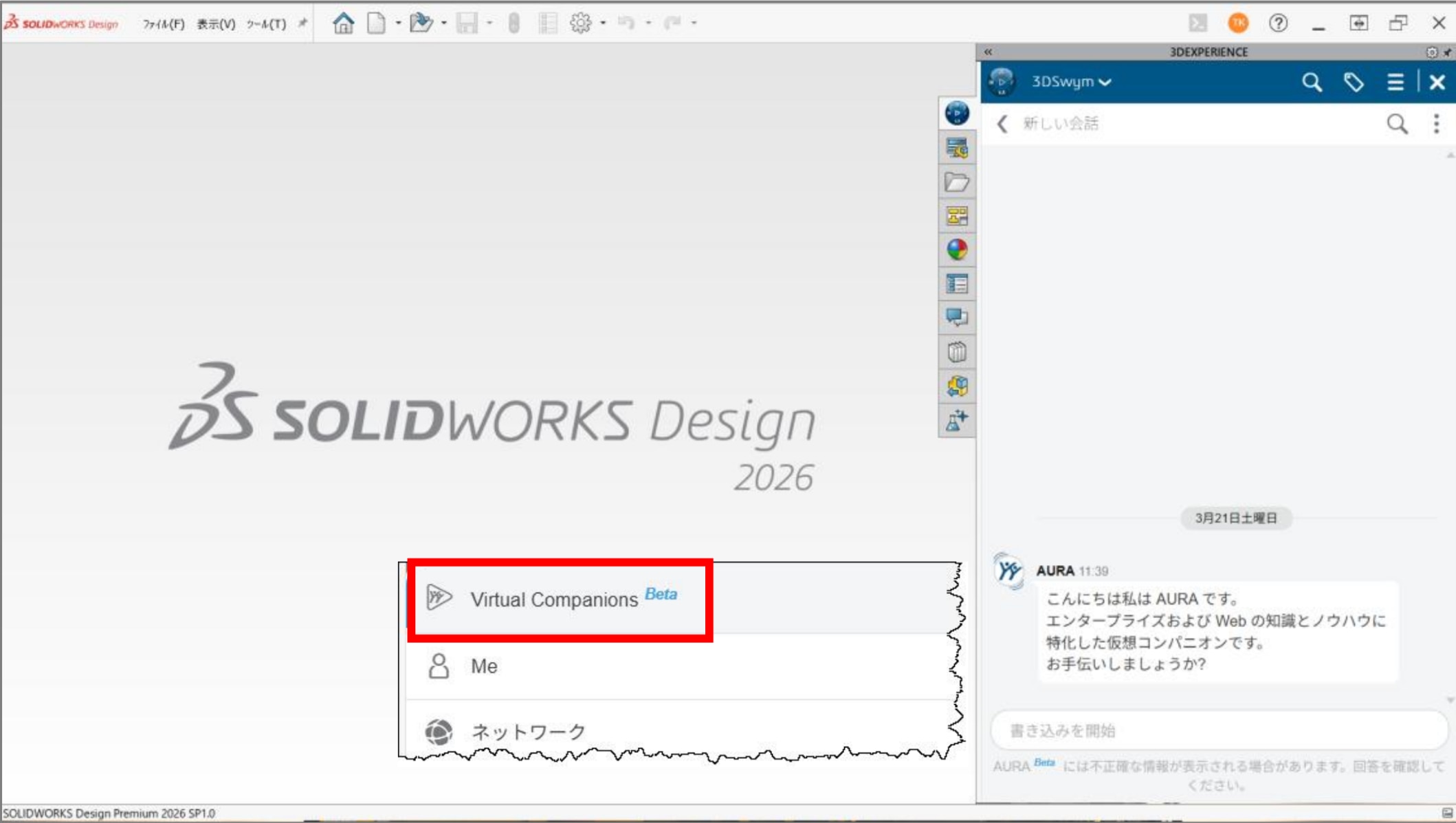Search from the blue 3DSwym header
The image size is (1456, 823).
pyautogui.click(x=1312, y=83)
